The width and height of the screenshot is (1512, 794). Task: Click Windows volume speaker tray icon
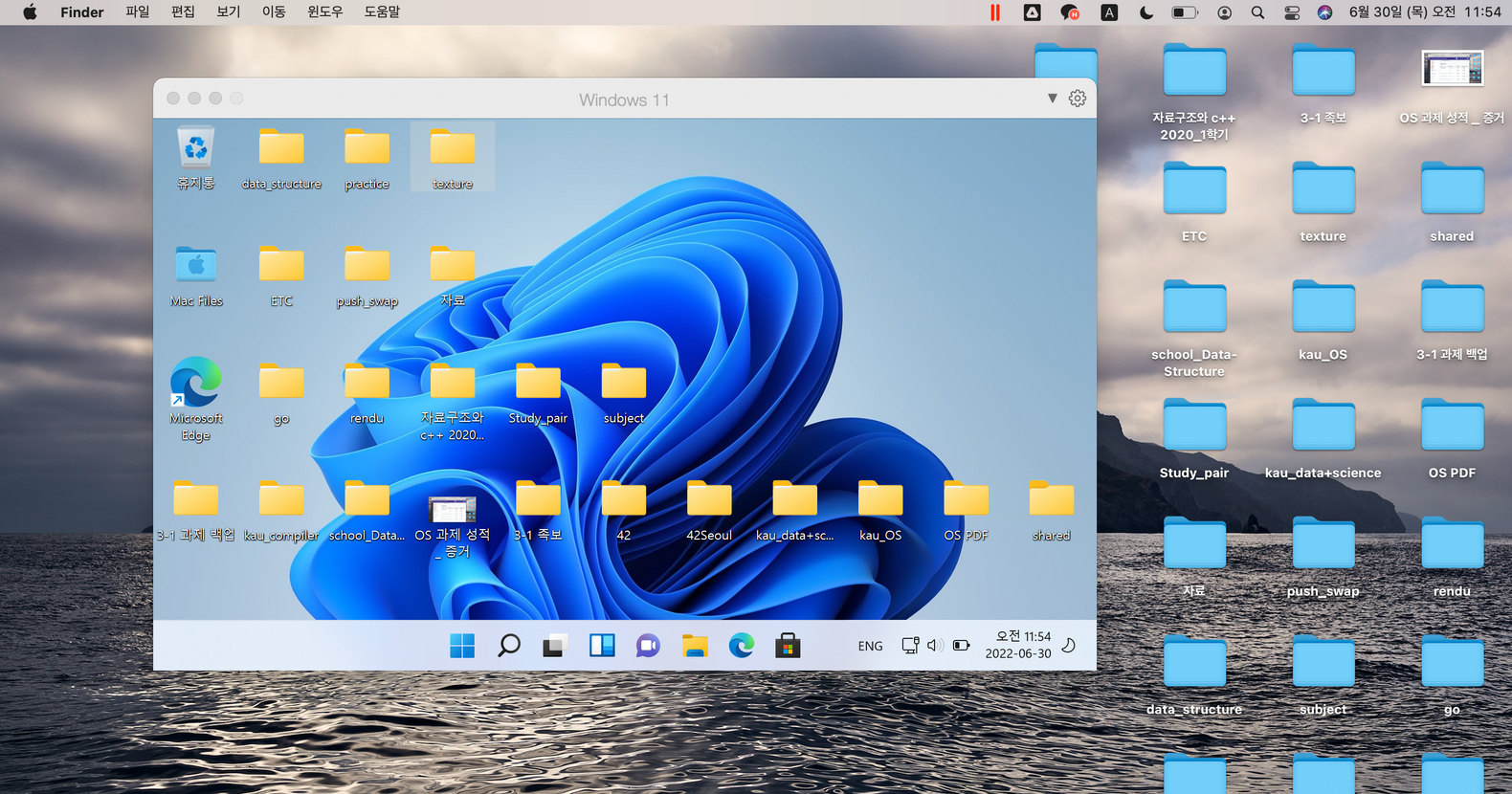pyautogui.click(x=935, y=646)
